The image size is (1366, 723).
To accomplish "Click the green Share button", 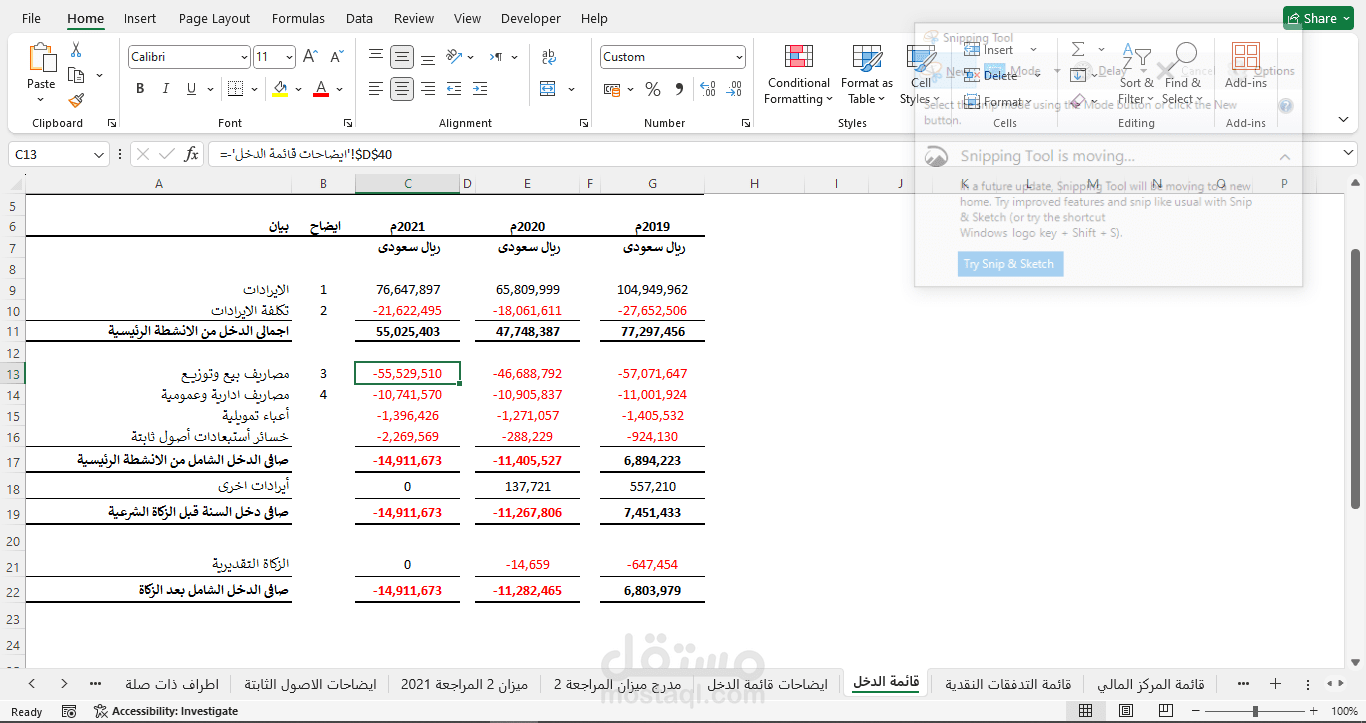I will coord(1318,18).
